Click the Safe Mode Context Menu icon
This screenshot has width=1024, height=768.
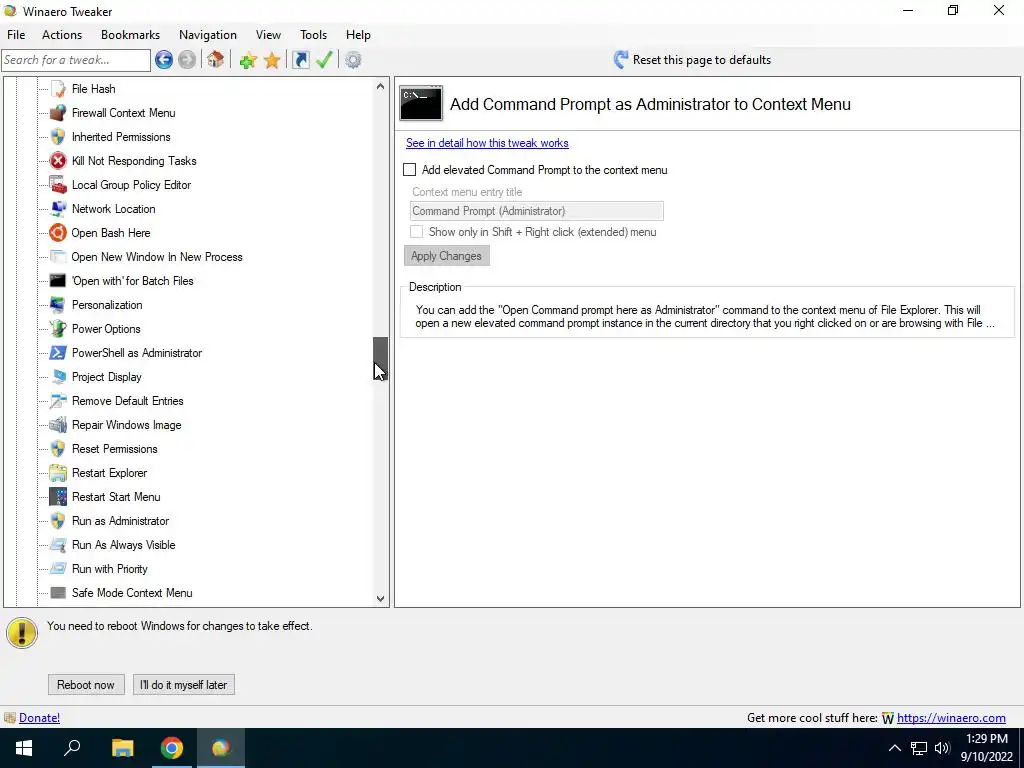coord(58,593)
